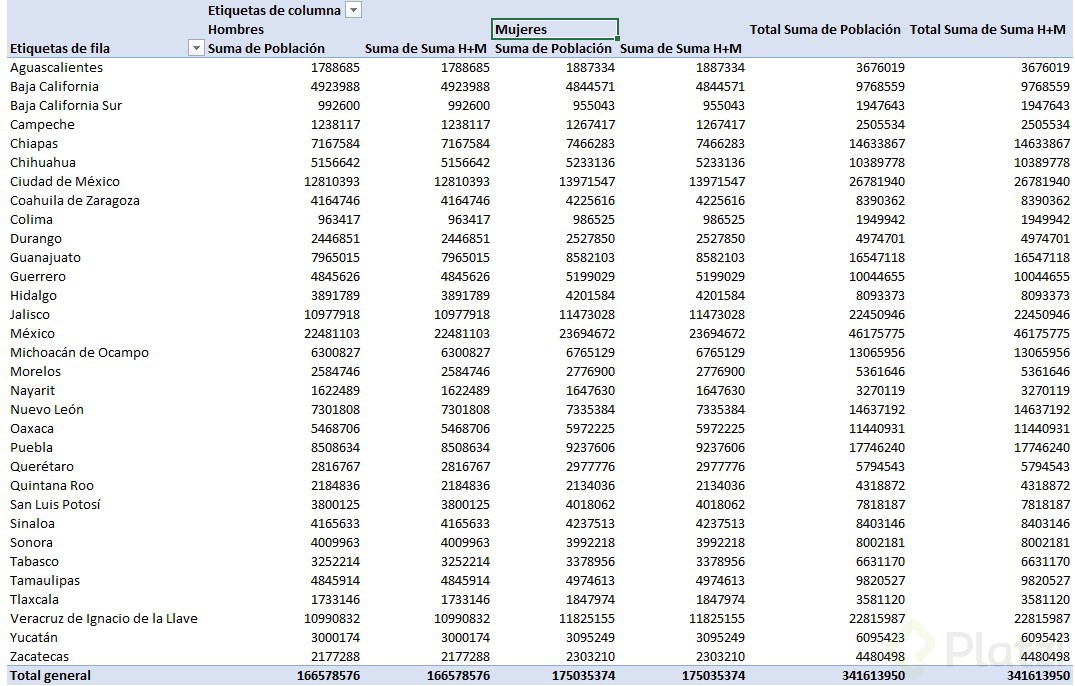
Task: Click the Etiquetas de columna label
Action: pyautogui.click(x=274, y=10)
